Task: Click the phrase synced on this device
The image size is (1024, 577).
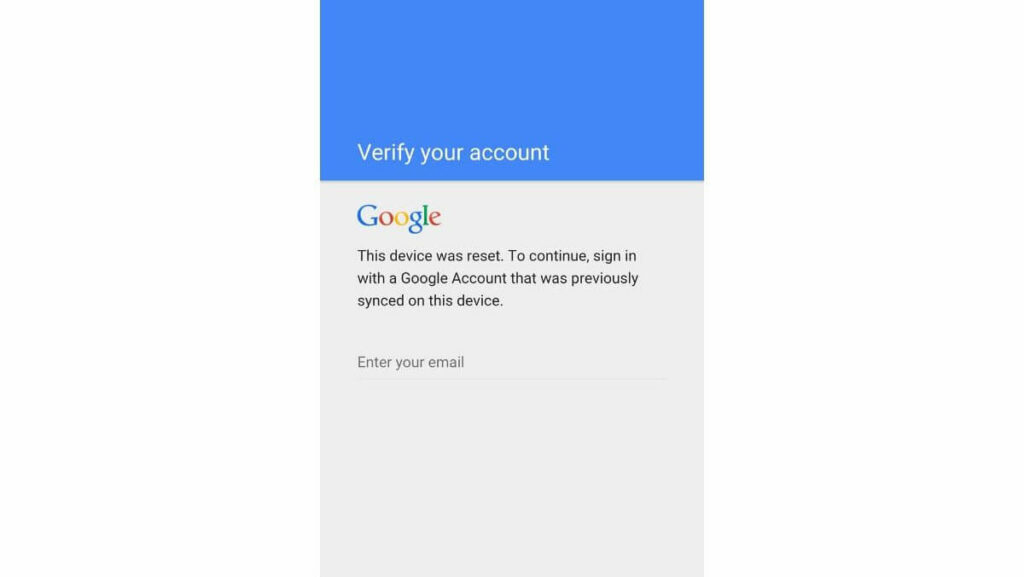Action: pos(430,301)
